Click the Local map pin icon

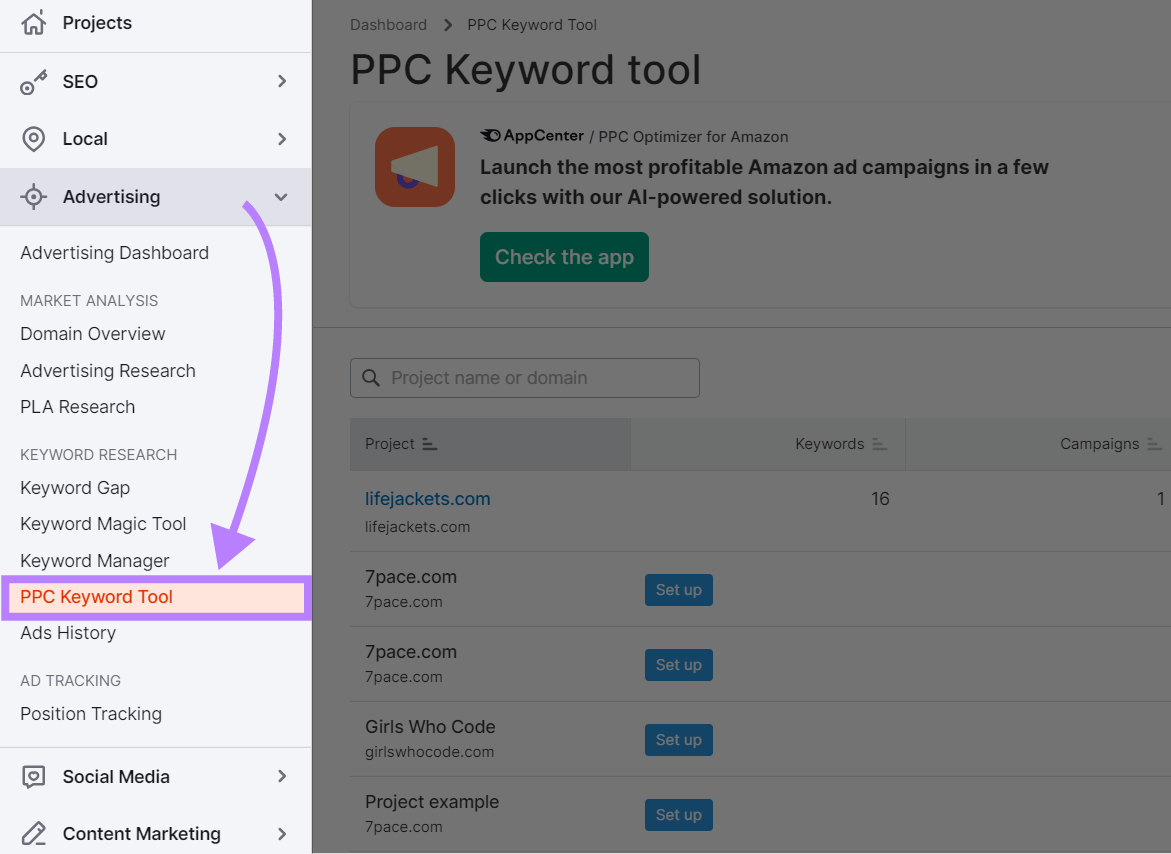pos(33,139)
